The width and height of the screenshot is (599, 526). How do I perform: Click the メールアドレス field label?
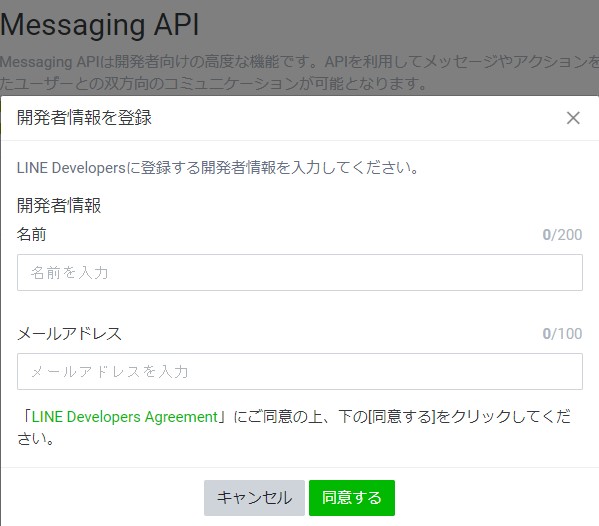click(70, 333)
